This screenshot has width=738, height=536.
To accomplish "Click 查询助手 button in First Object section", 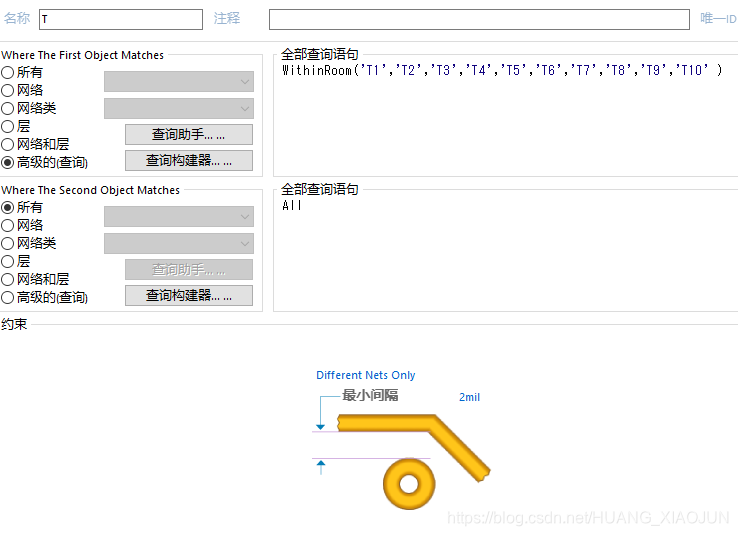I will 189,135.
